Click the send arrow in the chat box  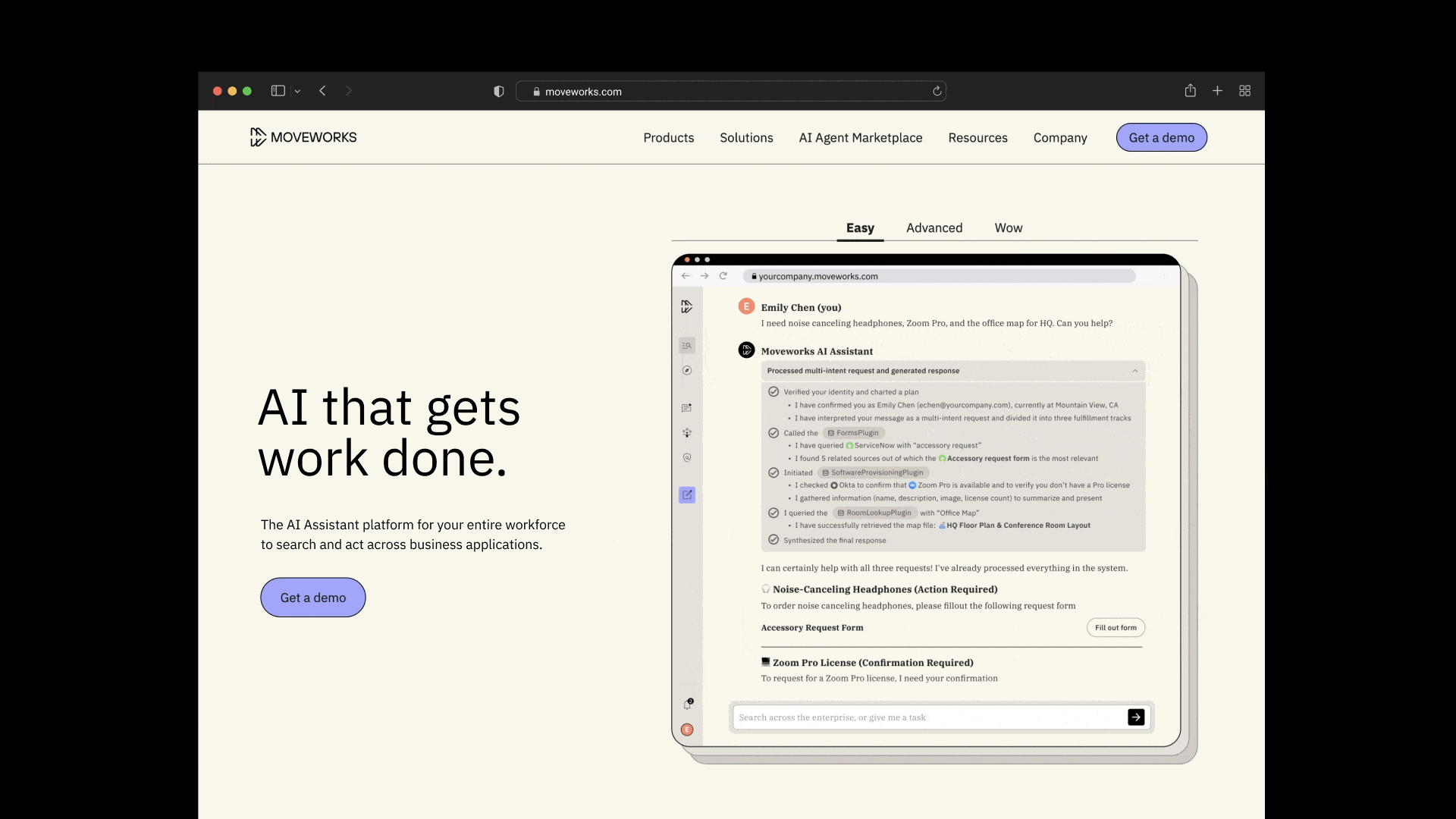pos(1136,717)
